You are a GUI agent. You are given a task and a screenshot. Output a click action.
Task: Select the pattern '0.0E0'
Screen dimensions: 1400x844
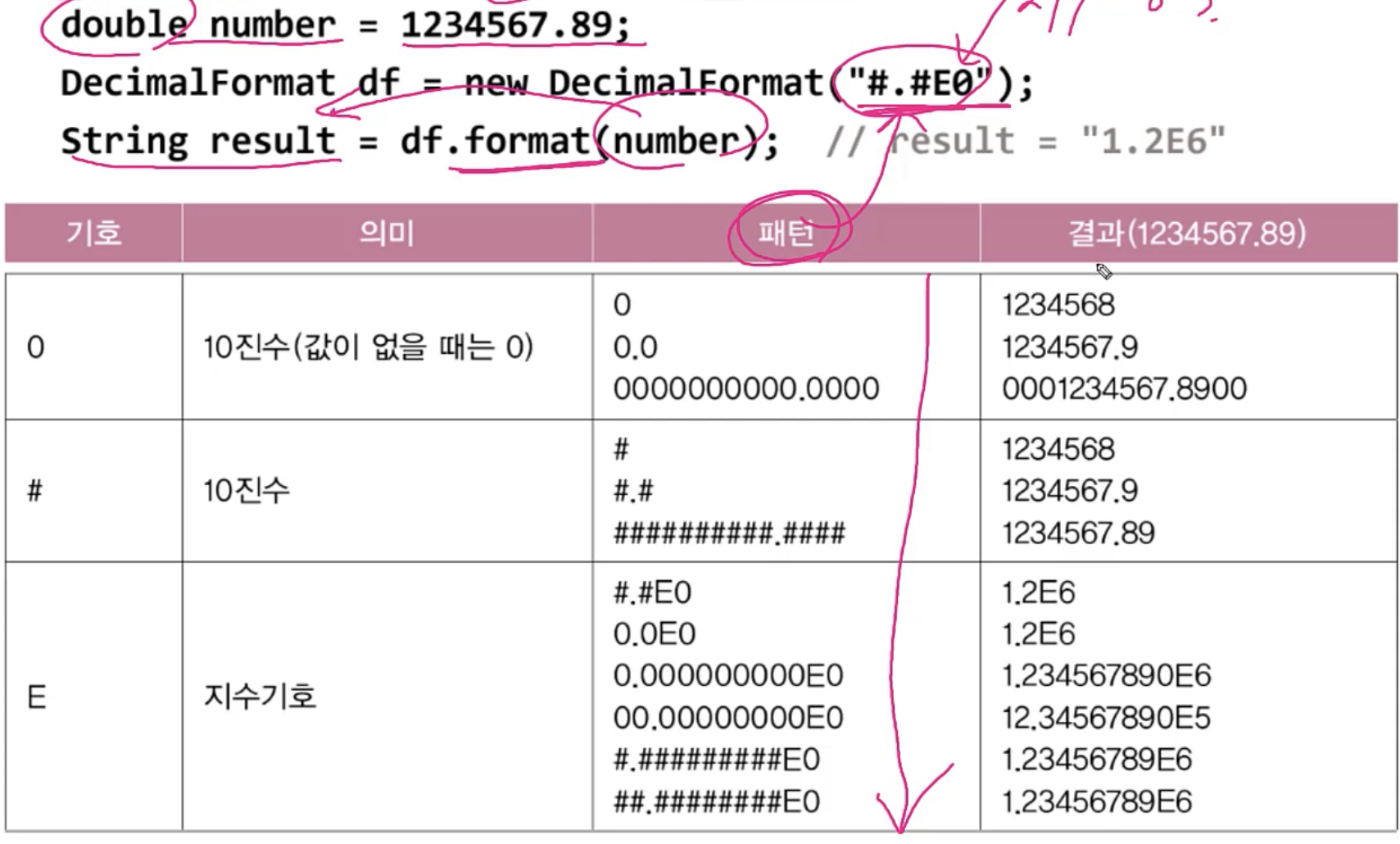(x=654, y=634)
